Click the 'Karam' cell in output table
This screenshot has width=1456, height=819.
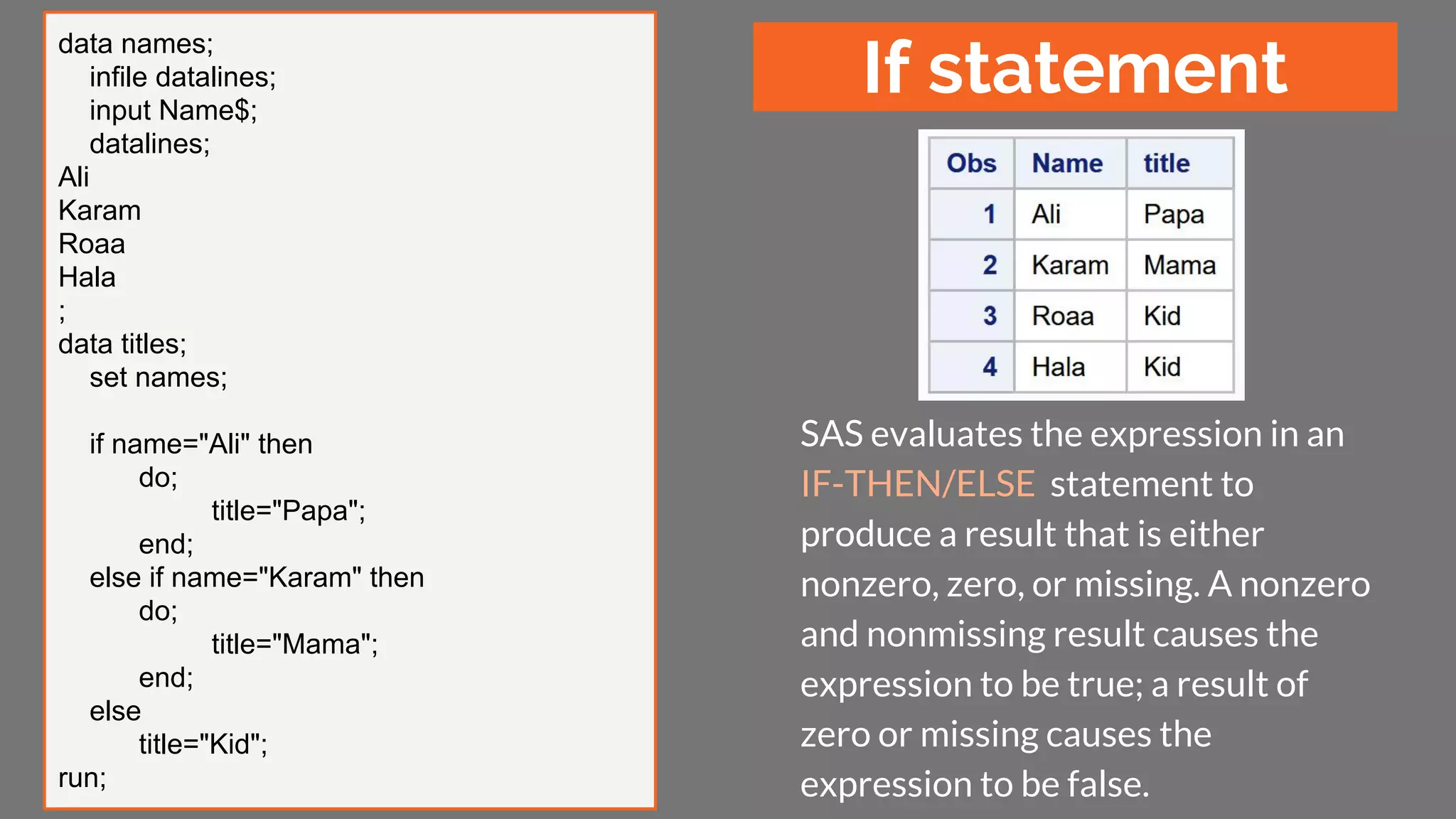click(1070, 265)
